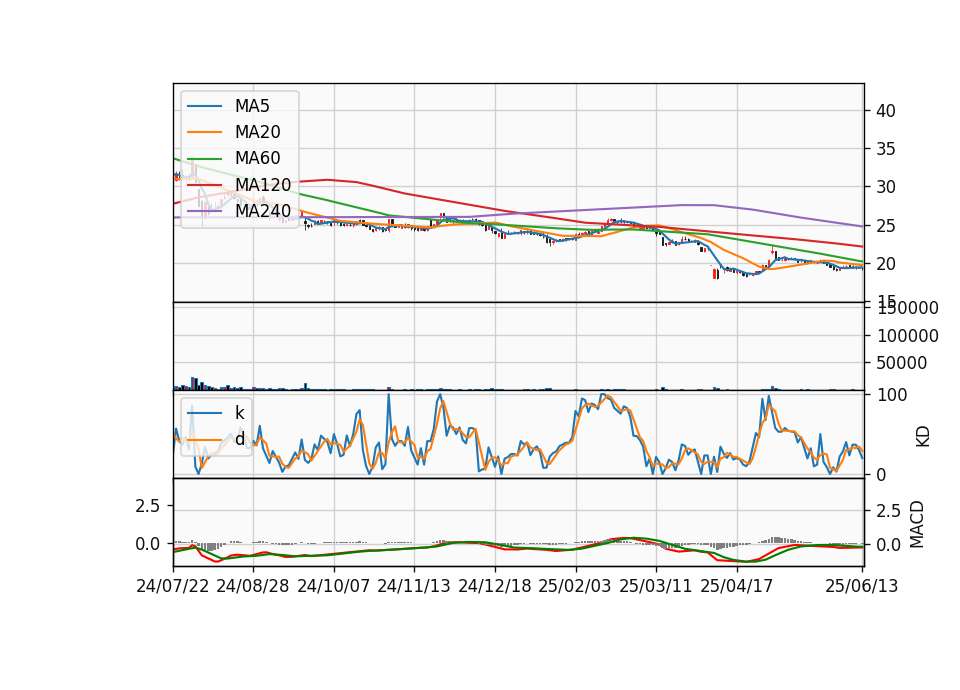960x690 pixels.
Task: Click the 24/08/28 date label
Action: click(x=253, y=586)
